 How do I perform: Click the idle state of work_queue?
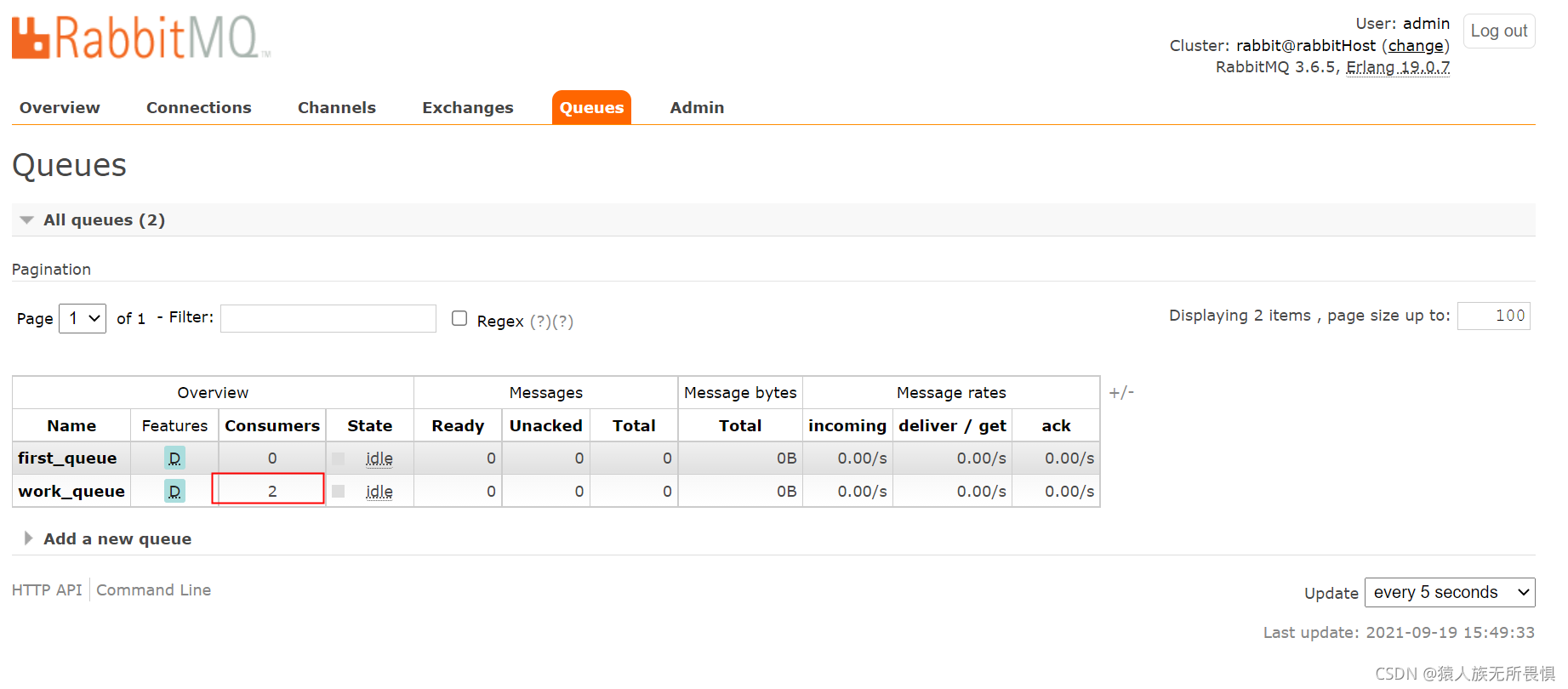pyautogui.click(x=379, y=492)
